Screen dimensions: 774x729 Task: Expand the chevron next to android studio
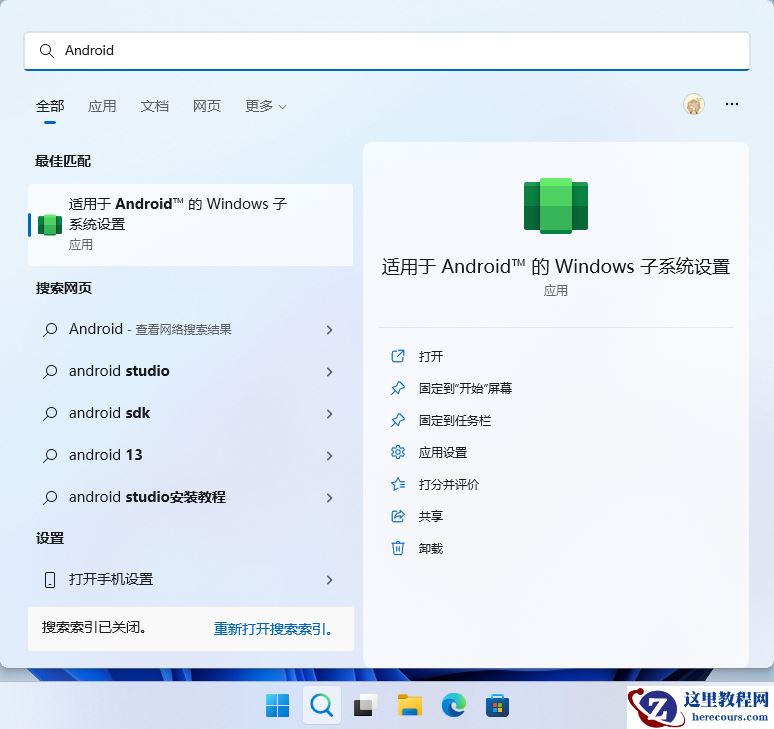(329, 372)
